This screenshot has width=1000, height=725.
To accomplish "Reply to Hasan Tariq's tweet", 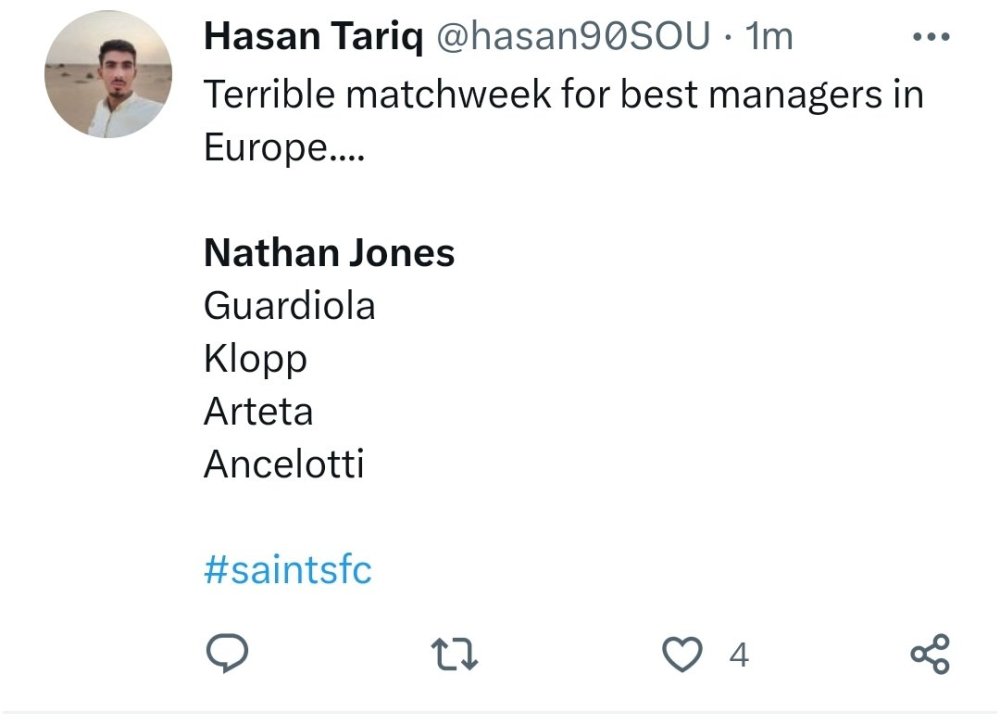I will pyautogui.click(x=226, y=655).
